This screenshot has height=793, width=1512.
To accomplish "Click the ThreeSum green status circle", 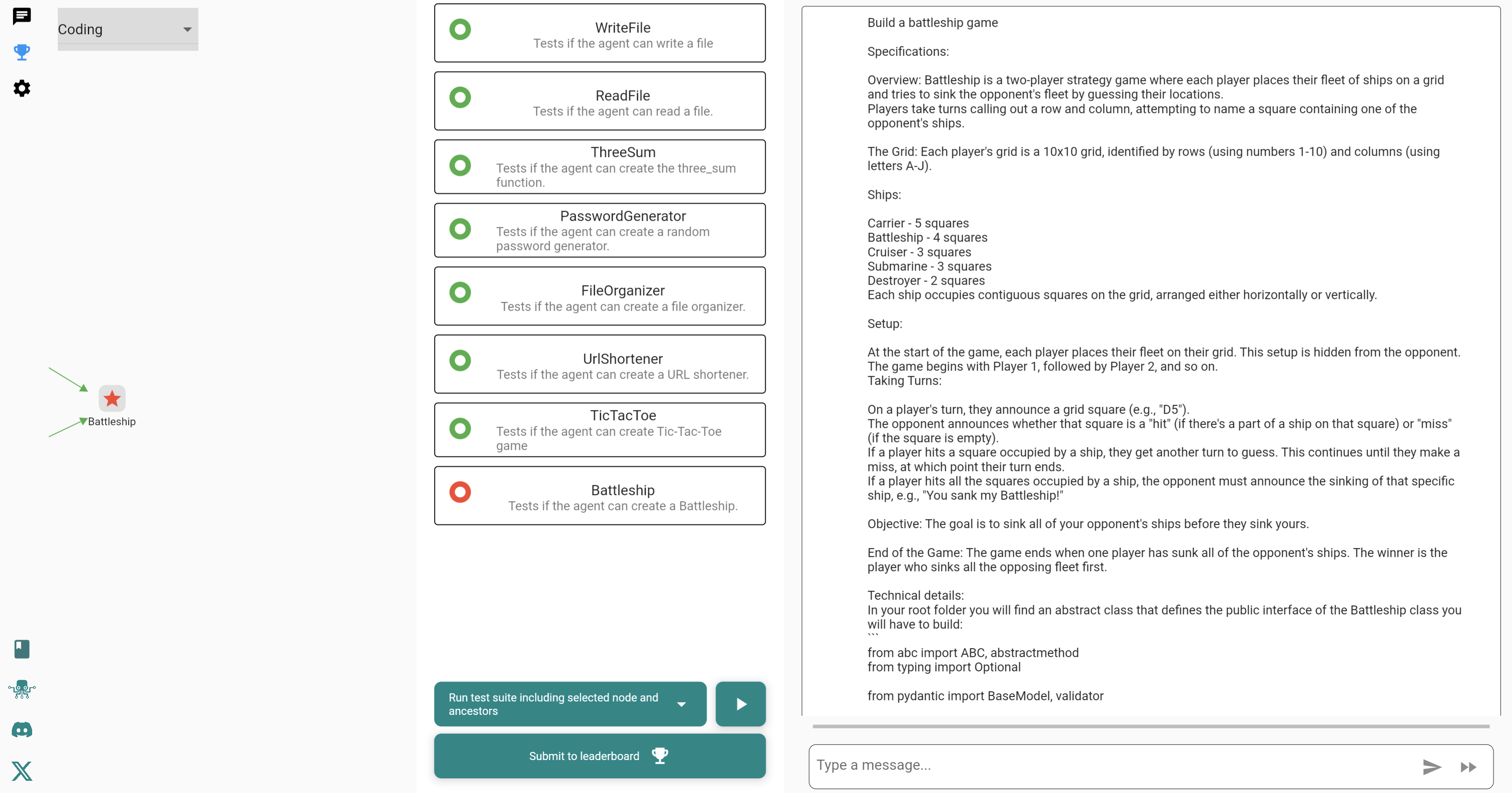I will 460,166.
